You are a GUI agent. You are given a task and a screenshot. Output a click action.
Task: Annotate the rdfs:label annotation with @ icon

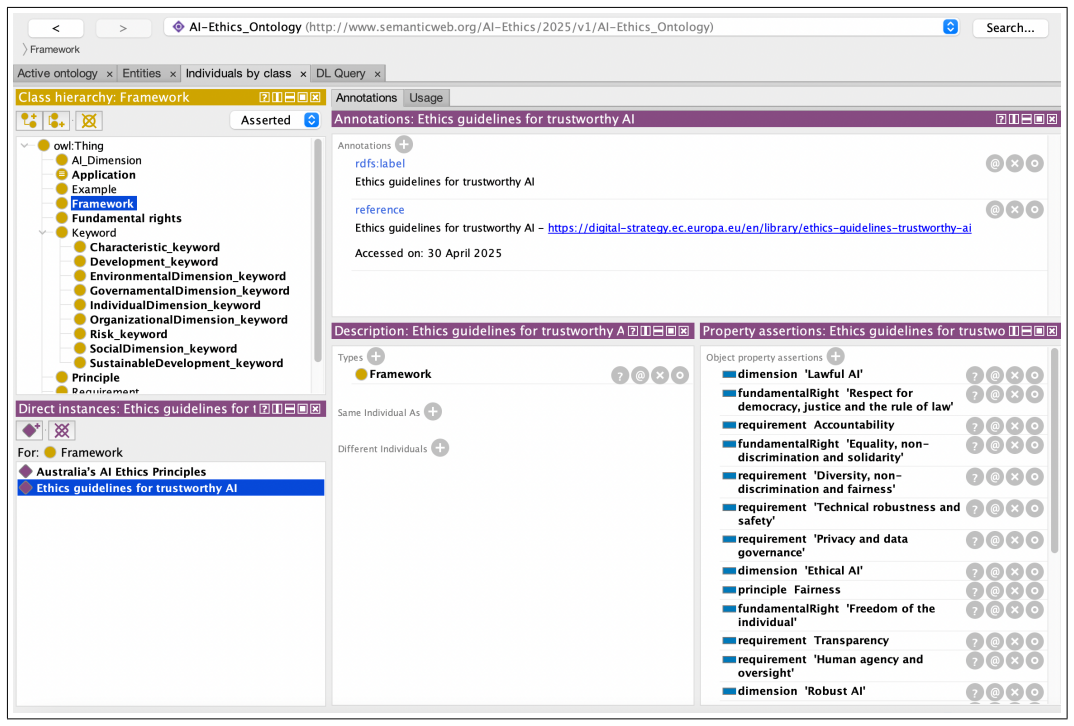[x=995, y=163]
